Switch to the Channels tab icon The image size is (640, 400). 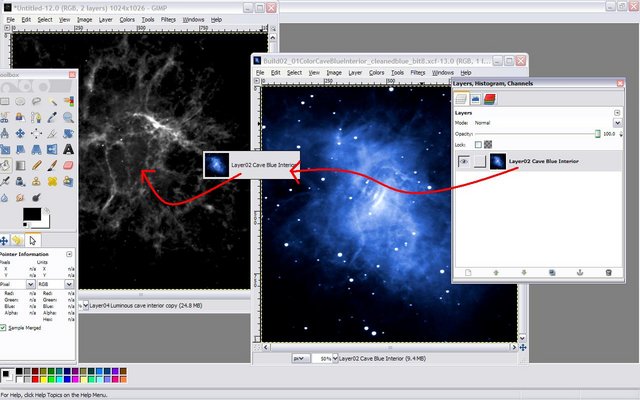(x=489, y=98)
